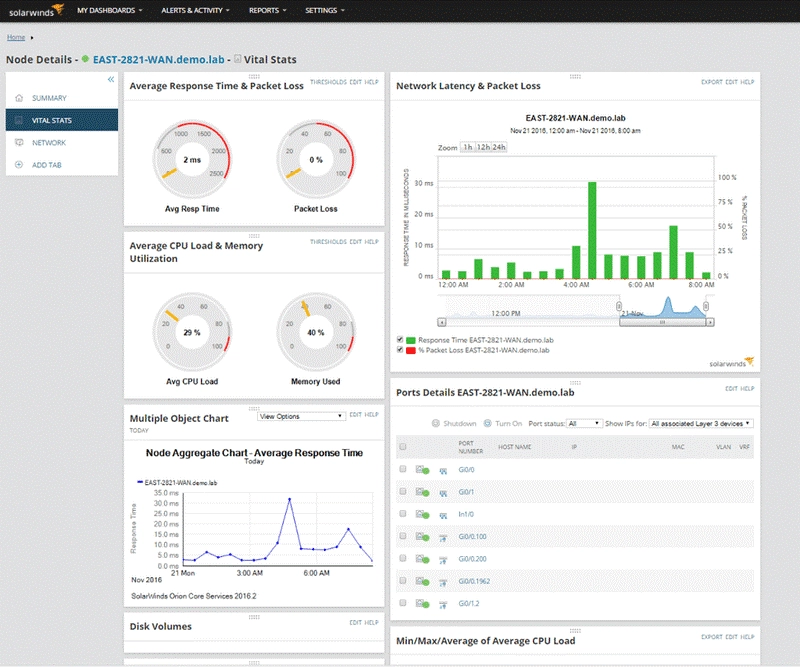Image resolution: width=800 pixels, height=667 pixels.
Task: Click interface type icon for Gi0/1
Action: click(443, 493)
